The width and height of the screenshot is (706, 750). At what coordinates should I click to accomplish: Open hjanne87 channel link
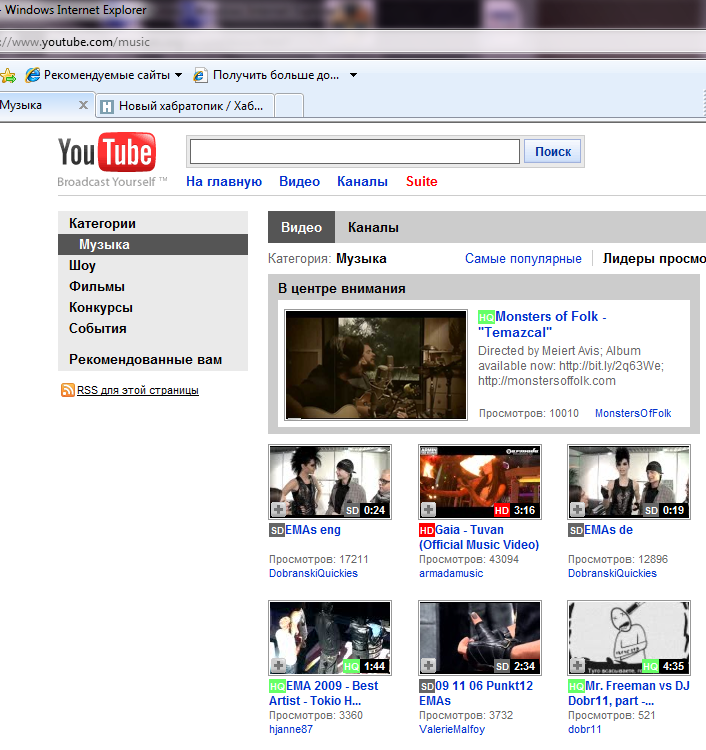(291, 729)
